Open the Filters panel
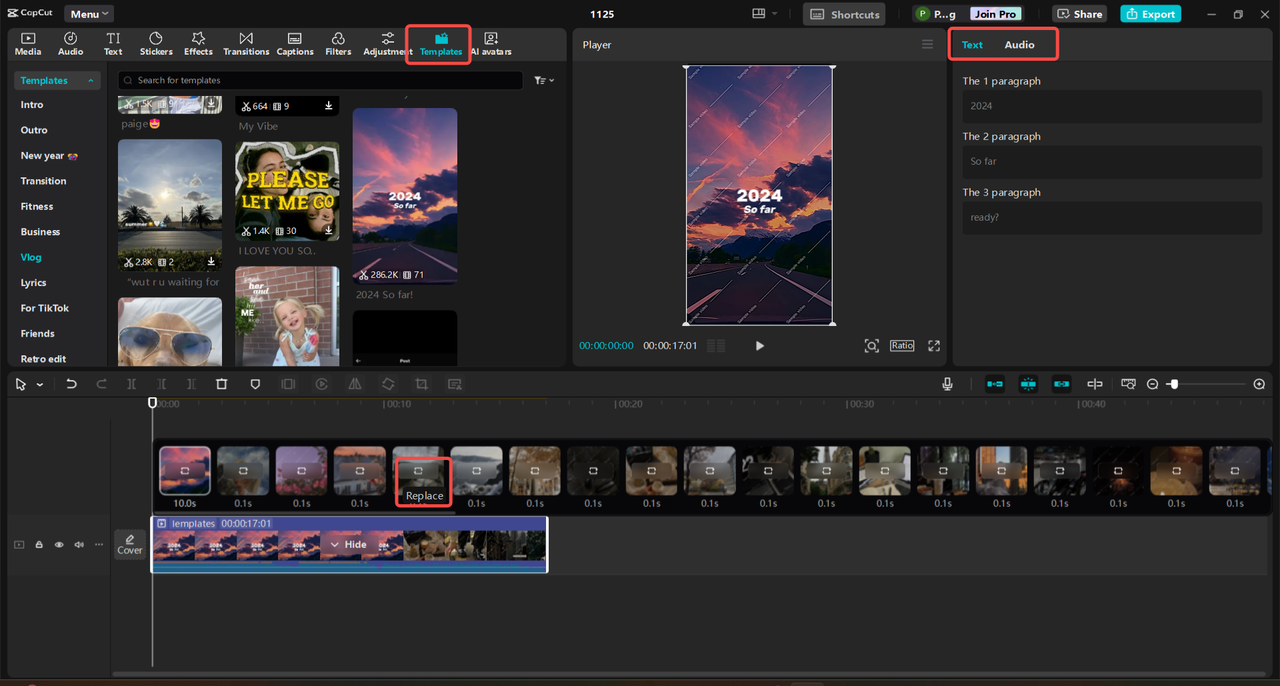The width and height of the screenshot is (1280, 686). click(338, 44)
